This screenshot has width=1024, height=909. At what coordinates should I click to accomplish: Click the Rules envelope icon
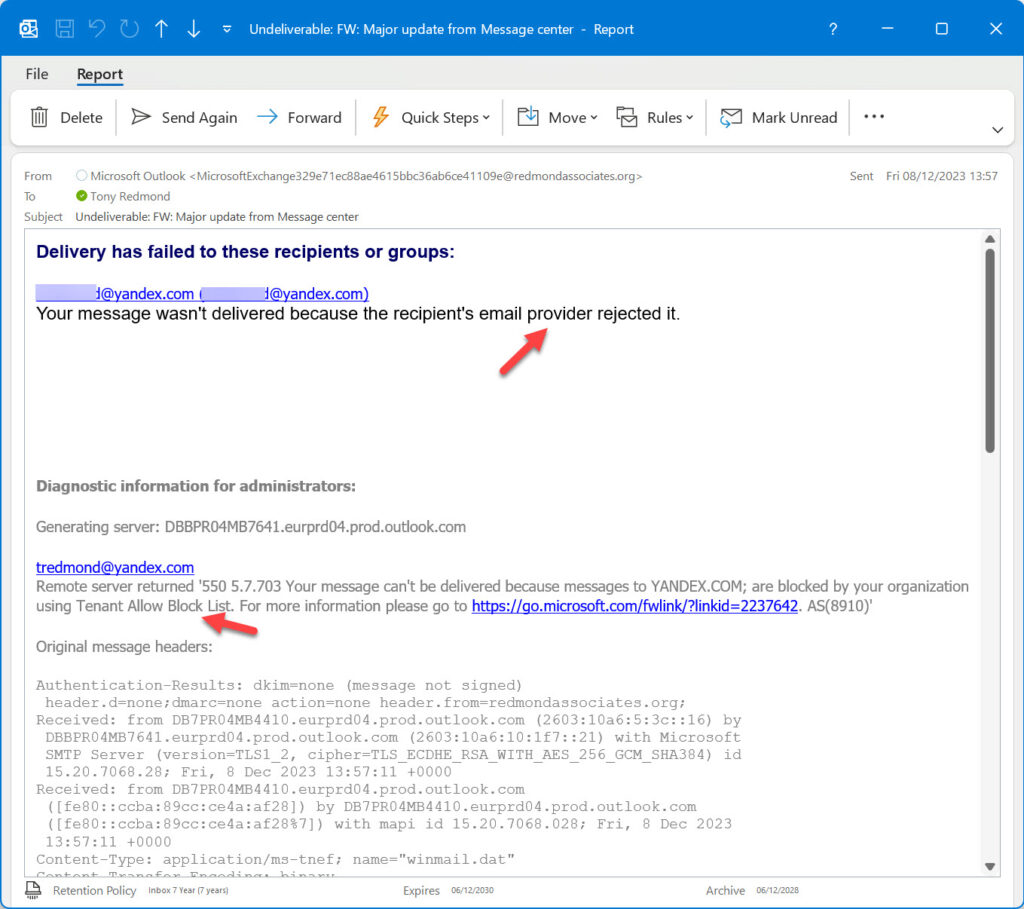coord(626,117)
